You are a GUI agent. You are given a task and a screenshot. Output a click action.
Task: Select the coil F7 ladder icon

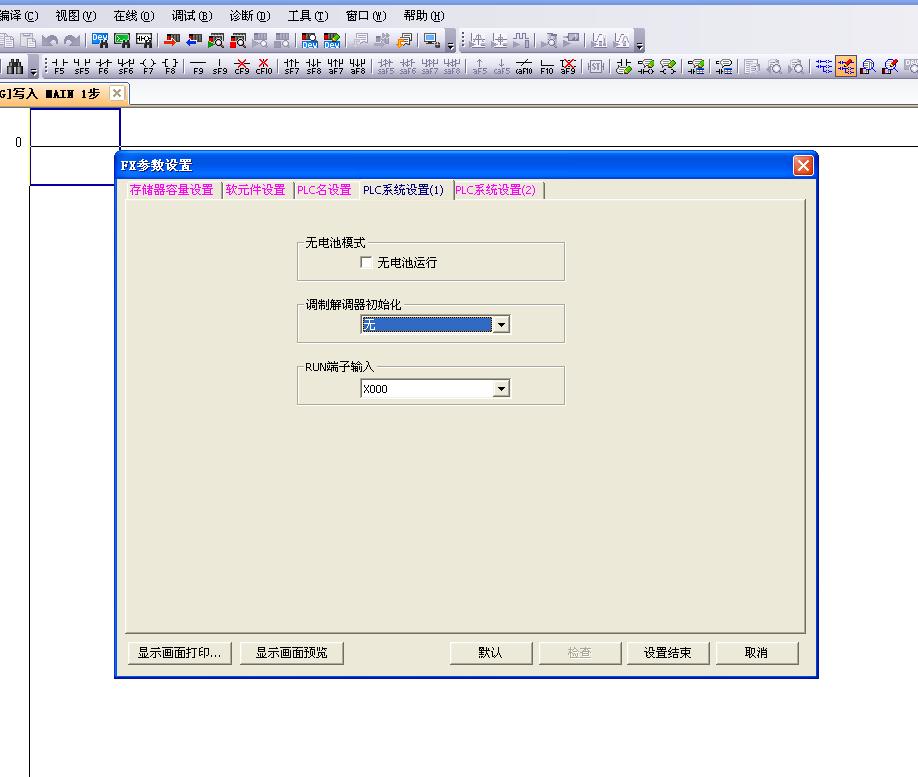148,67
